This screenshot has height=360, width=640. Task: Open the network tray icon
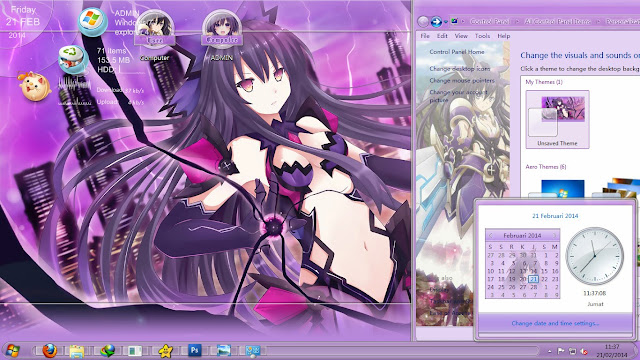tap(572, 351)
